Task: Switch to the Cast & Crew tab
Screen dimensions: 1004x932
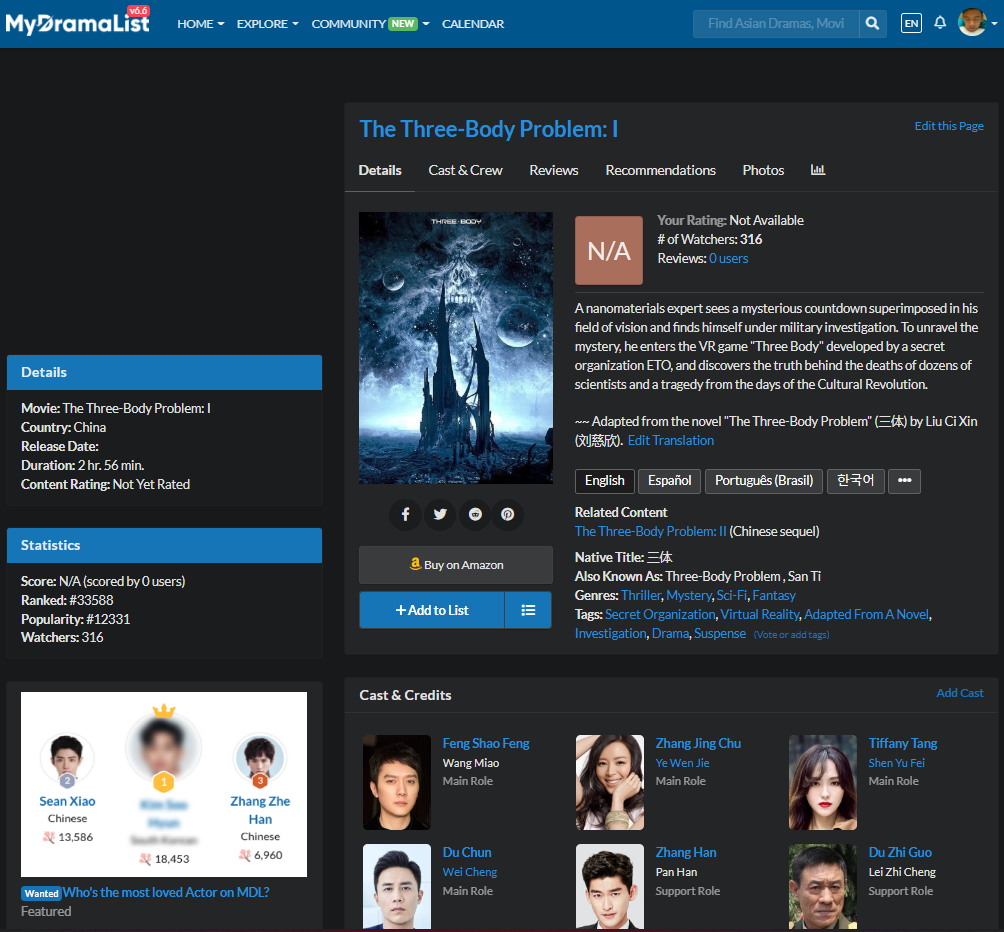Action: click(x=465, y=170)
